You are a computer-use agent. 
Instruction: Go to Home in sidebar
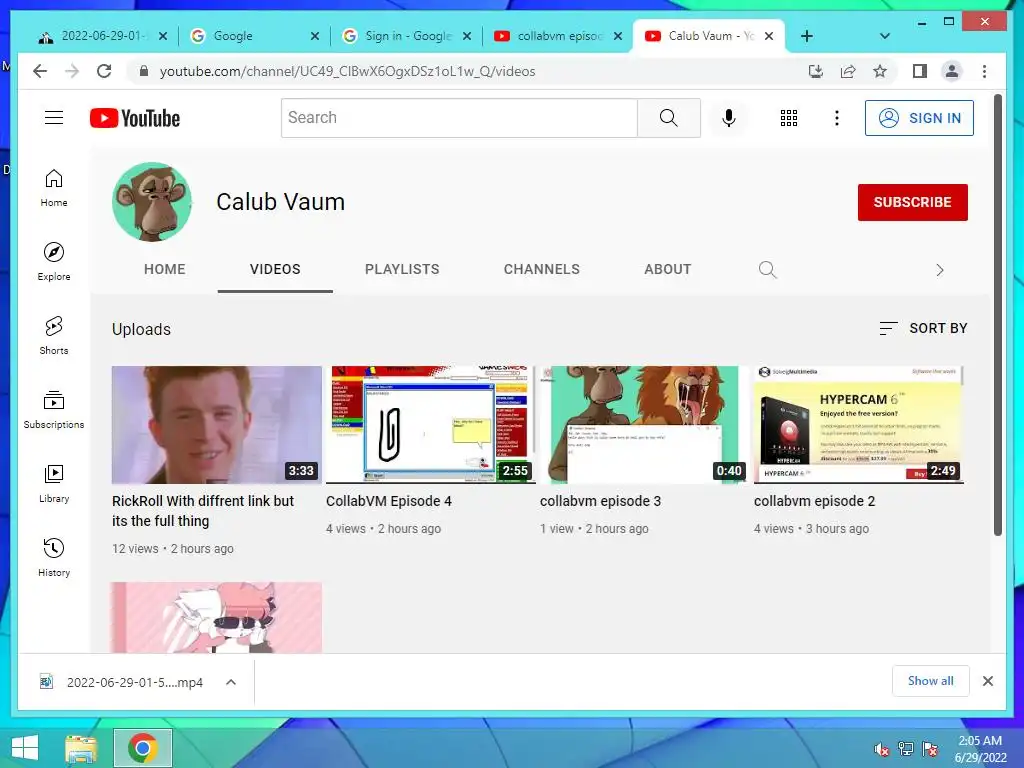click(x=54, y=188)
